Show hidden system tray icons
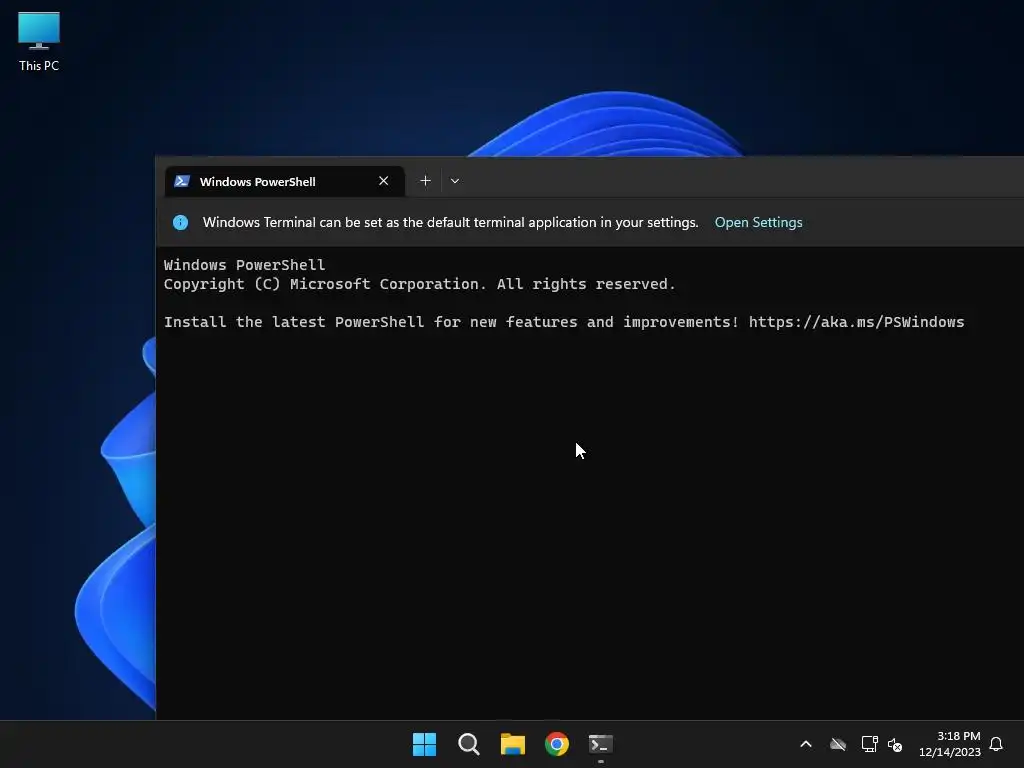This screenshot has width=1024, height=768. tap(806, 744)
